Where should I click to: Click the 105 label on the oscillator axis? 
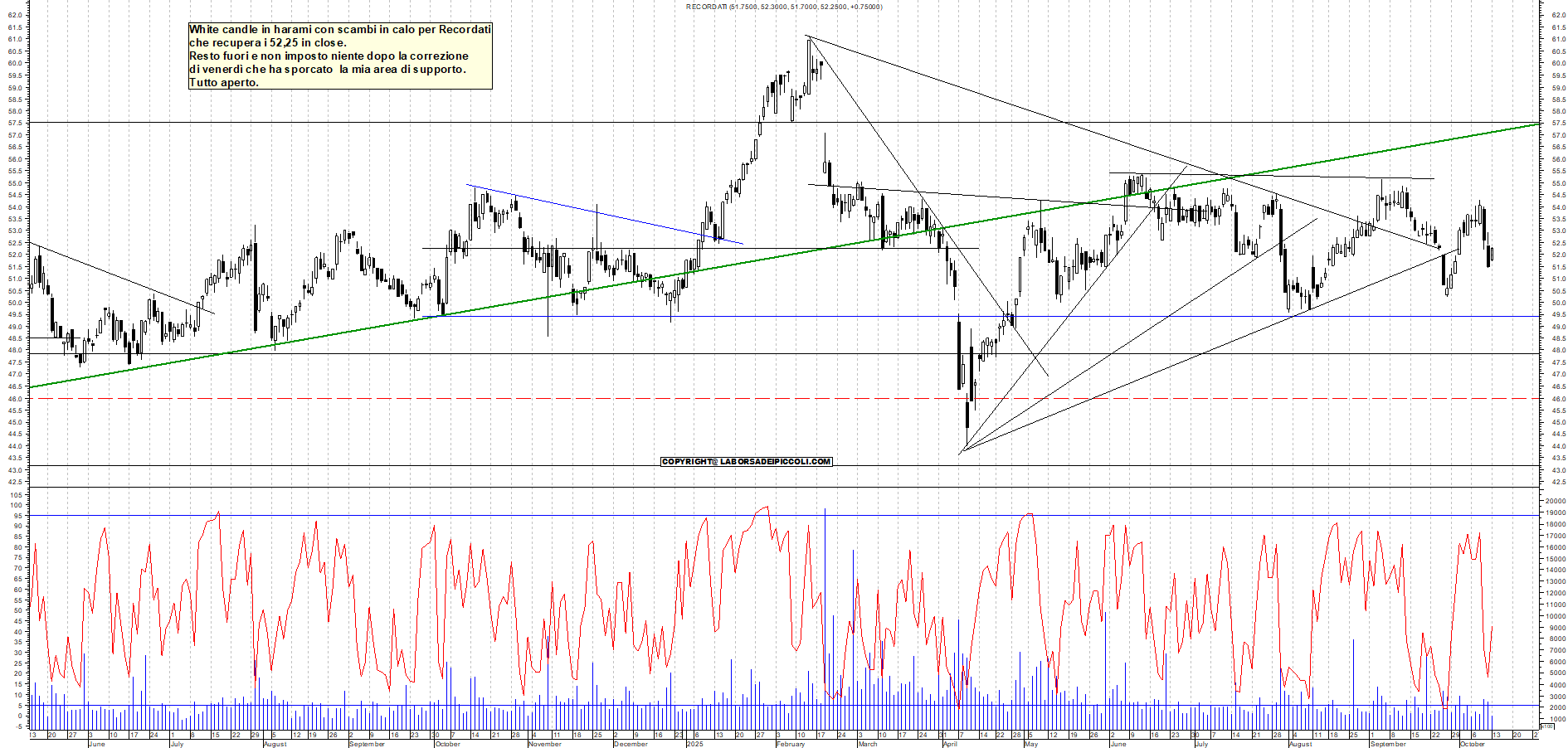[17, 494]
